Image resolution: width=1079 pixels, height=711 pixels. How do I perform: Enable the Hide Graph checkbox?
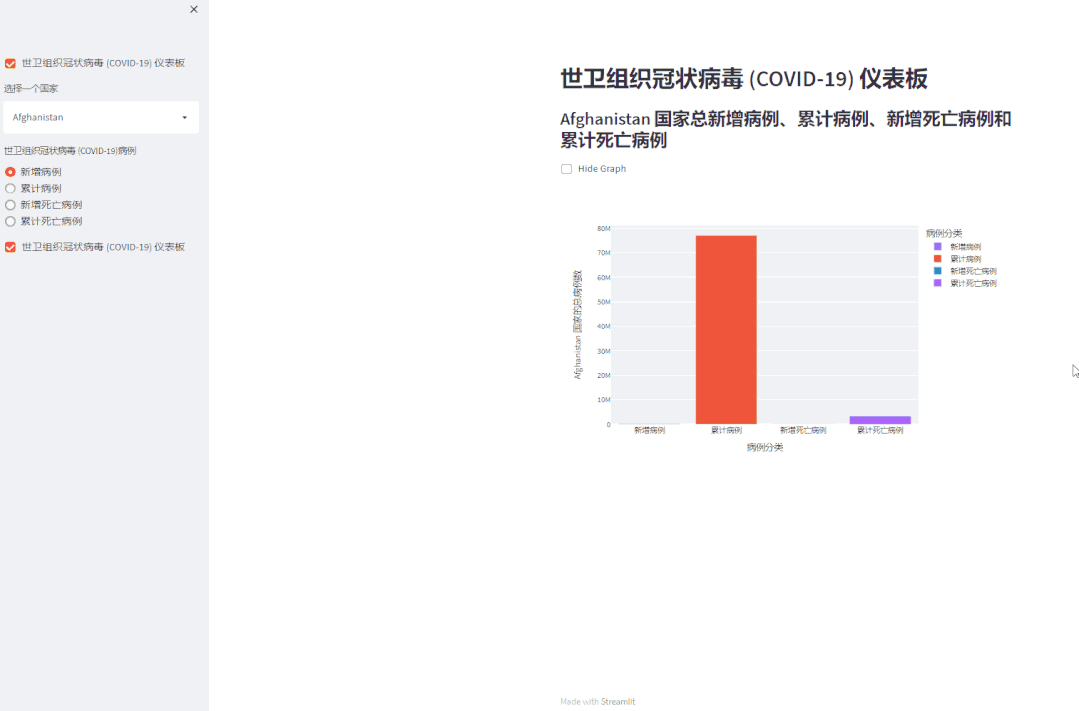[566, 168]
